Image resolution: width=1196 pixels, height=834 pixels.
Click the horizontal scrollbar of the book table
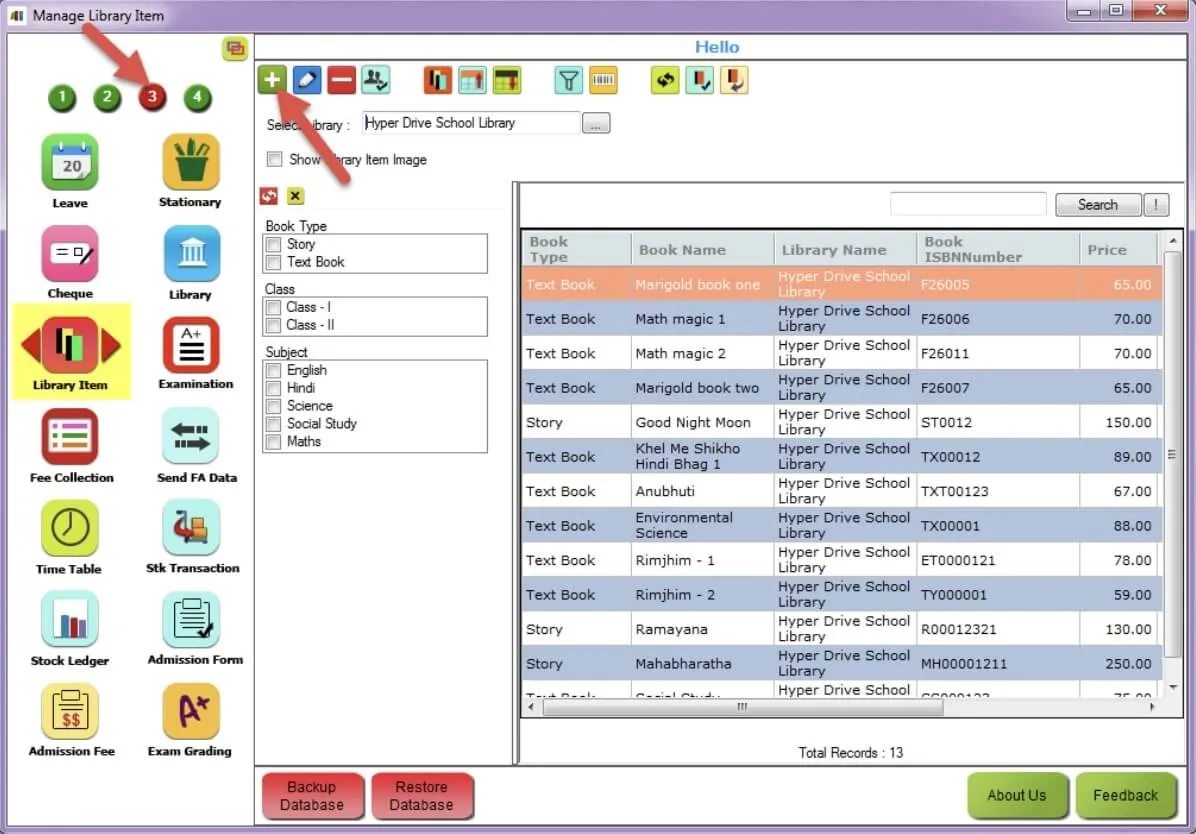click(742, 707)
